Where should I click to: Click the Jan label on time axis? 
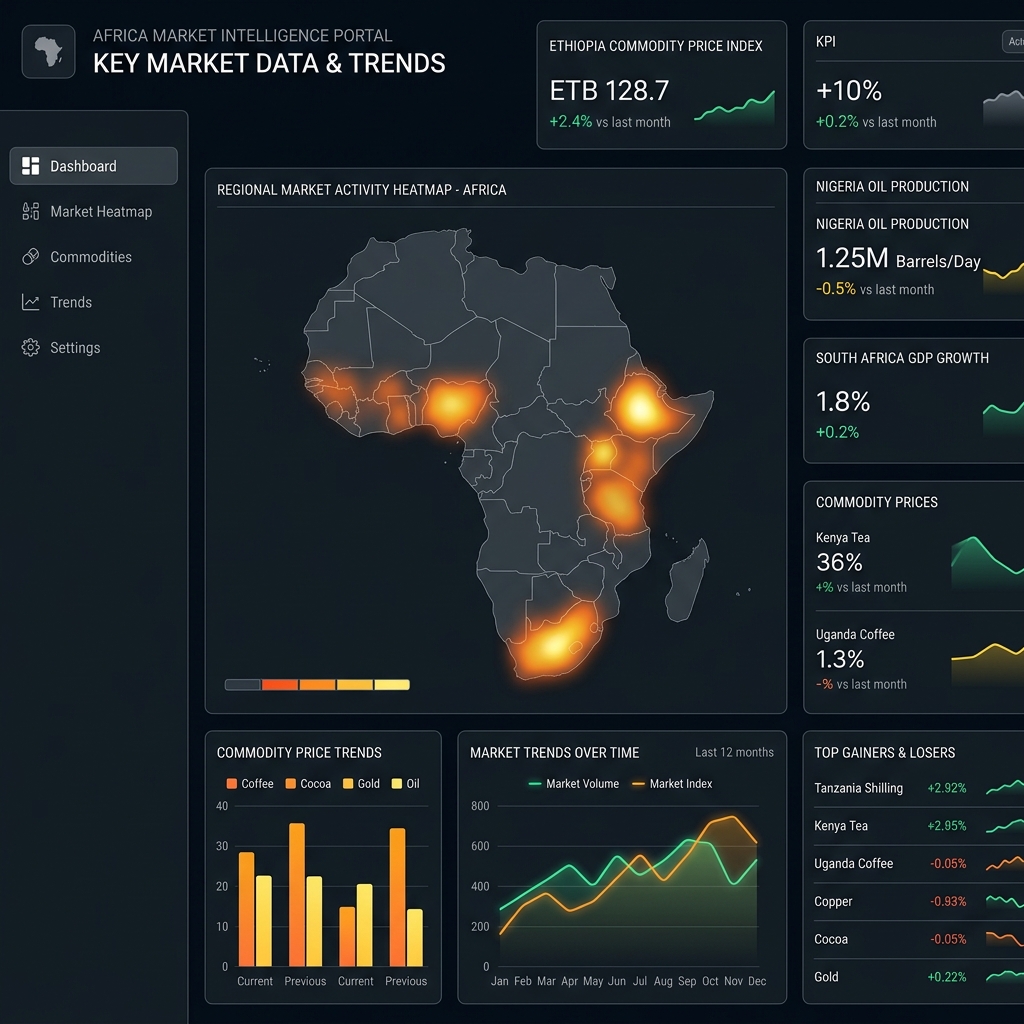click(x=500, y=981)
